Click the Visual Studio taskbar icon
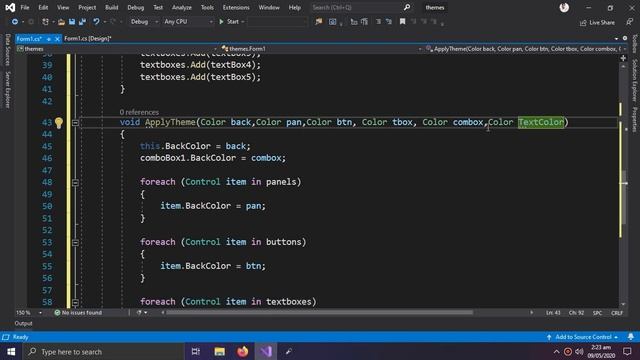The height and width of the screenshot is (360, 640). 266,351
